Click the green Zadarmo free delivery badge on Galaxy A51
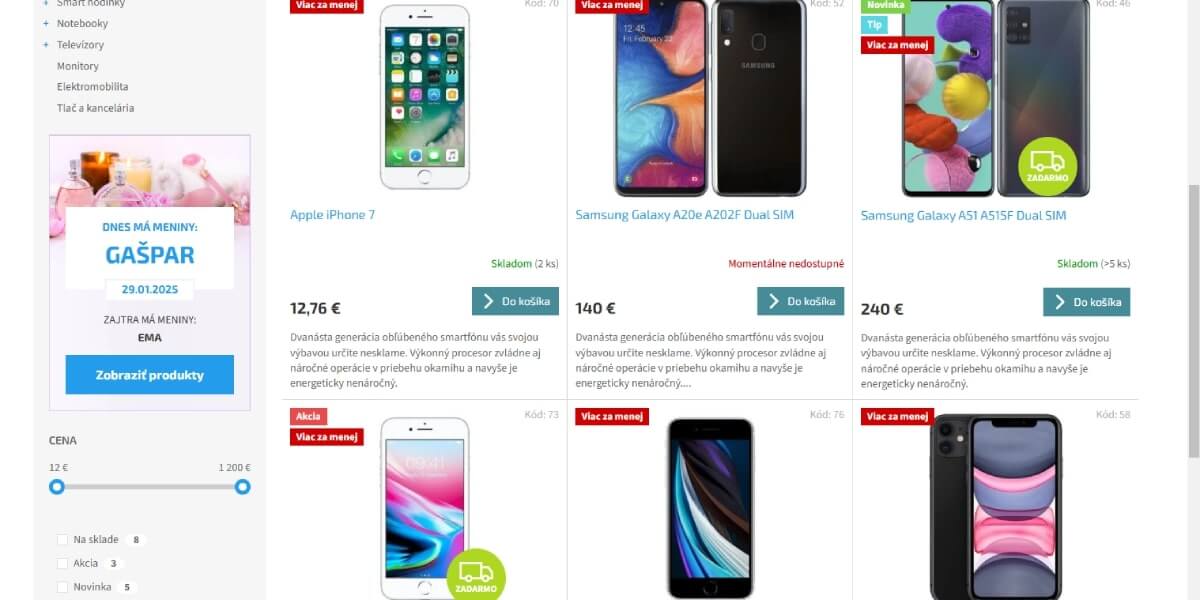Image resolution: width=1200 pixels, height=600 pixels. (x=1047, y=166)
